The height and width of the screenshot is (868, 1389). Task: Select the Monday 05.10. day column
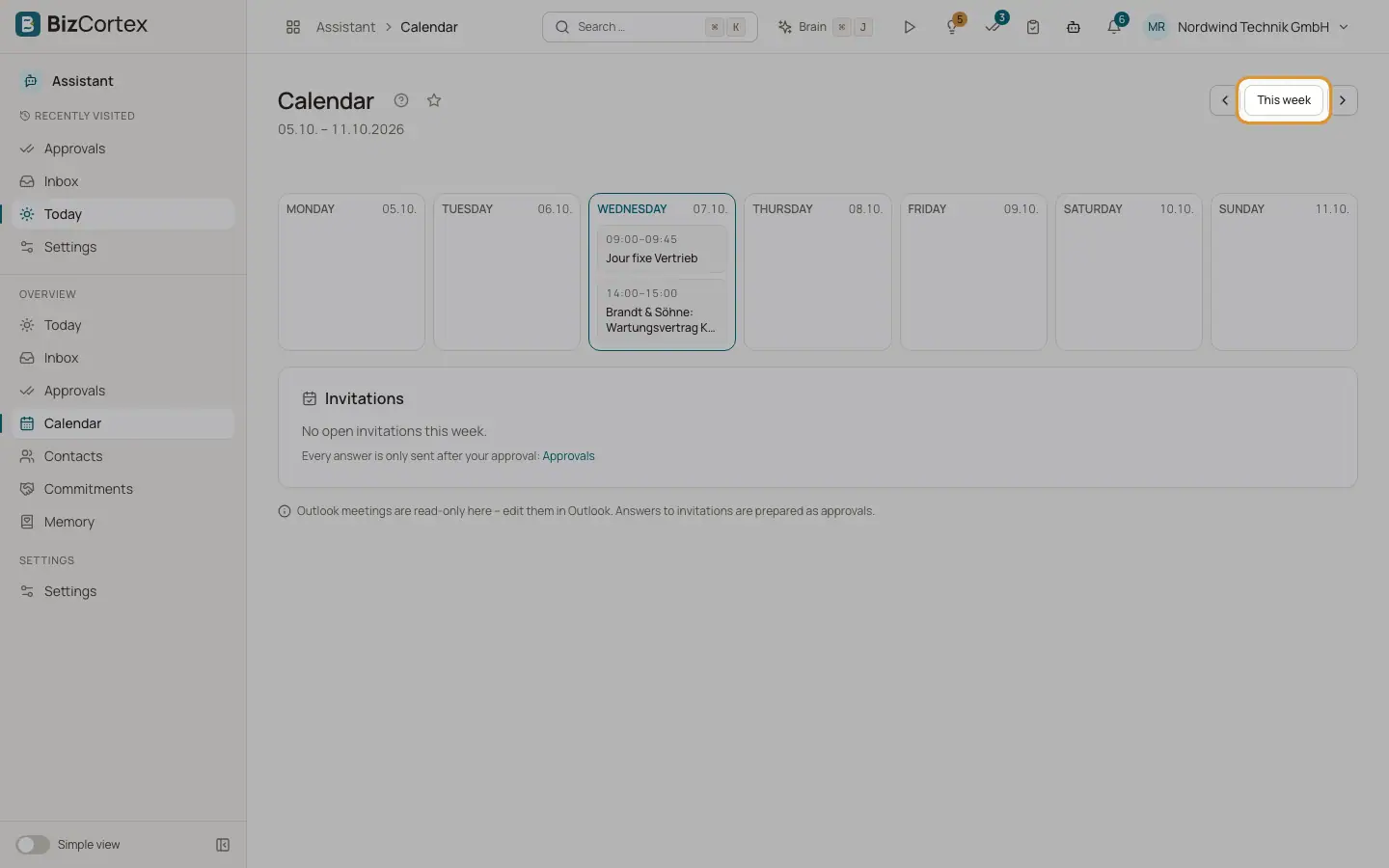(x=351, y=272)
